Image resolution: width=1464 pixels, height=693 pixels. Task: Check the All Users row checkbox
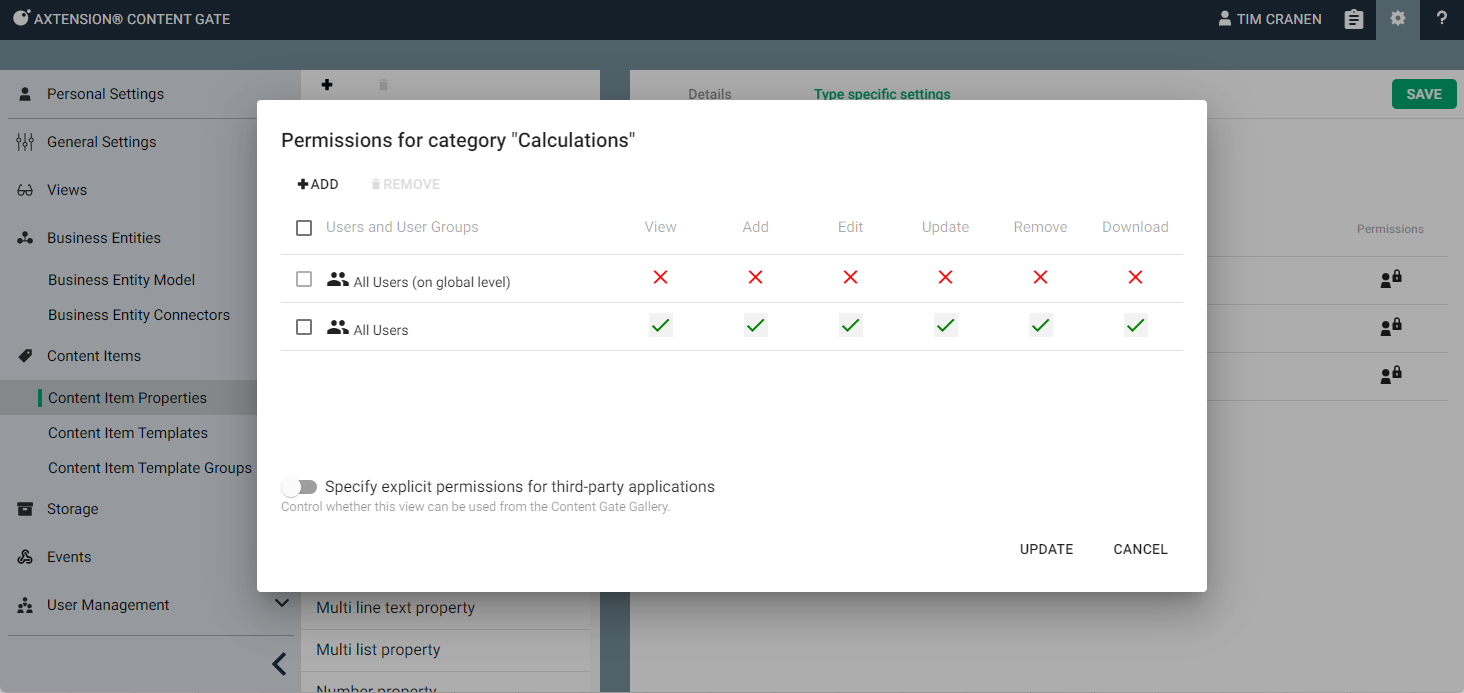[304, 327]
